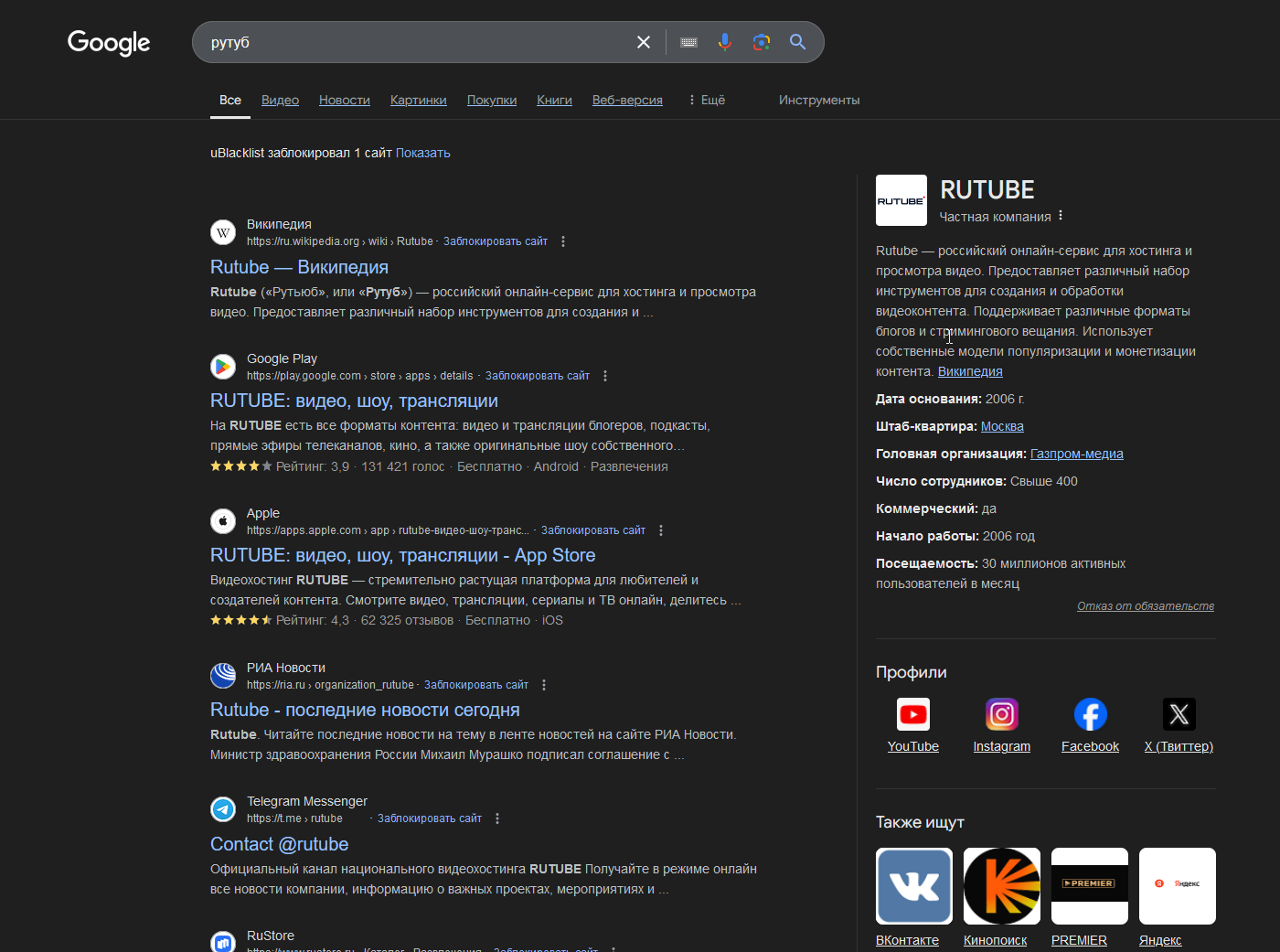Open the Facebook profile text link

pyautogui.click(x=1091, y=746)
